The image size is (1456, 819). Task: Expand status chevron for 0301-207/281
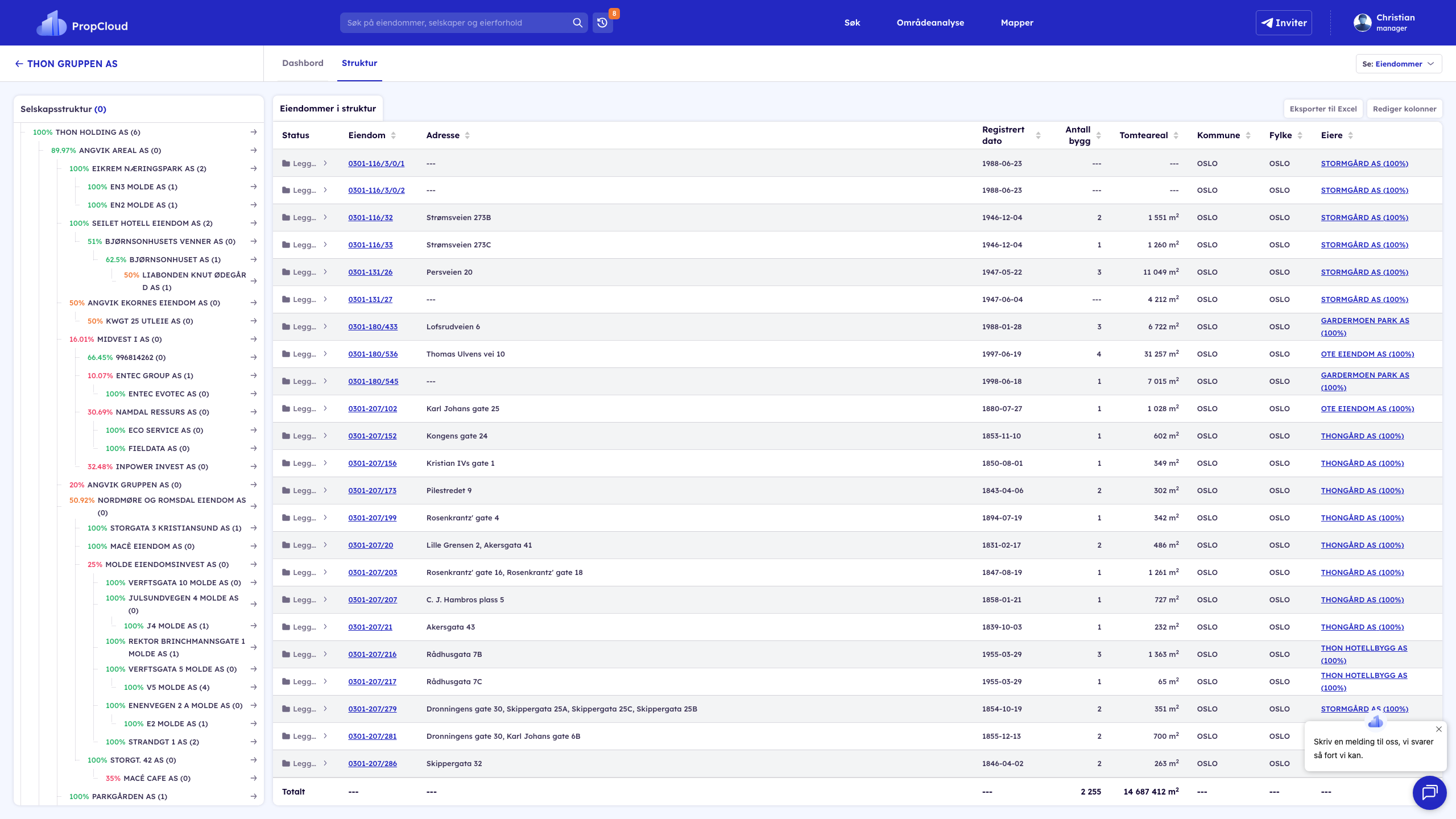(x=325, y=736)
